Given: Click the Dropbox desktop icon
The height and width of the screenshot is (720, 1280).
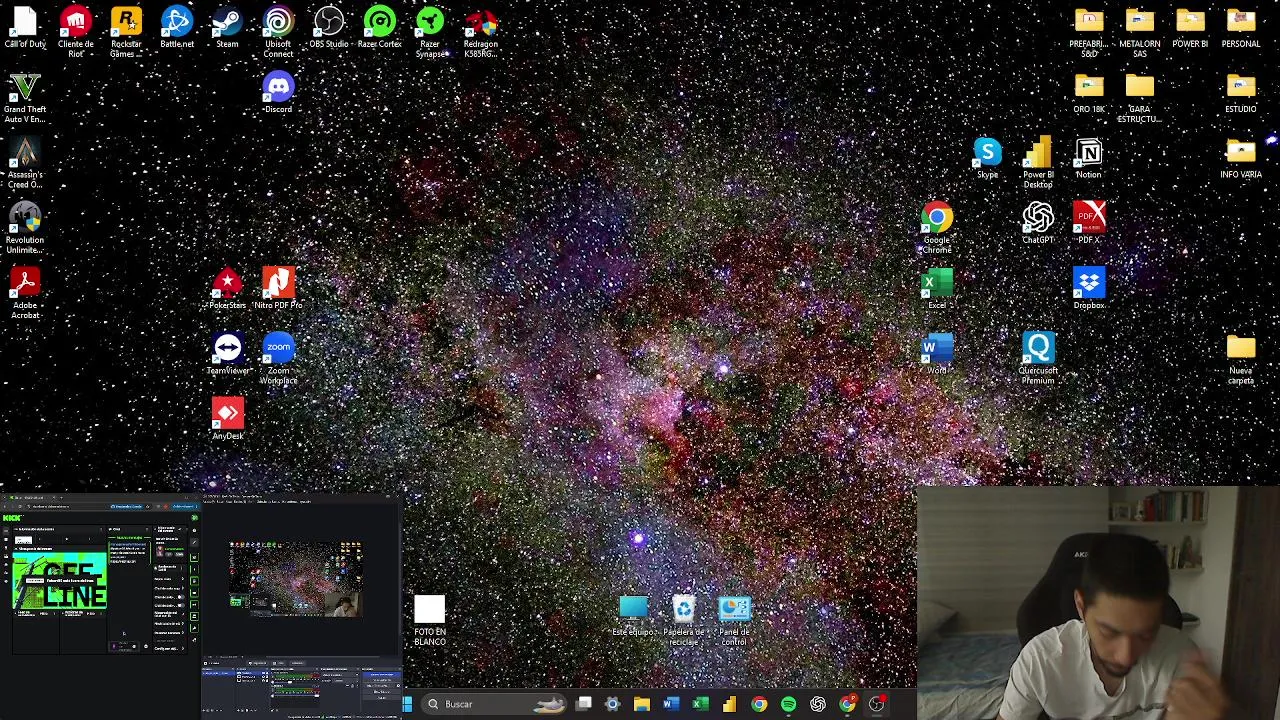Looking at the screenshot, I should 1089,288.
